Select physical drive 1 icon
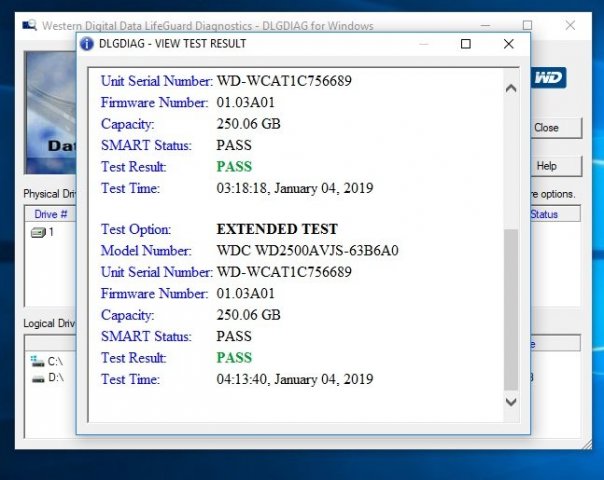The image size is (604, 480). pyautogui.click(x=38, y=232)
